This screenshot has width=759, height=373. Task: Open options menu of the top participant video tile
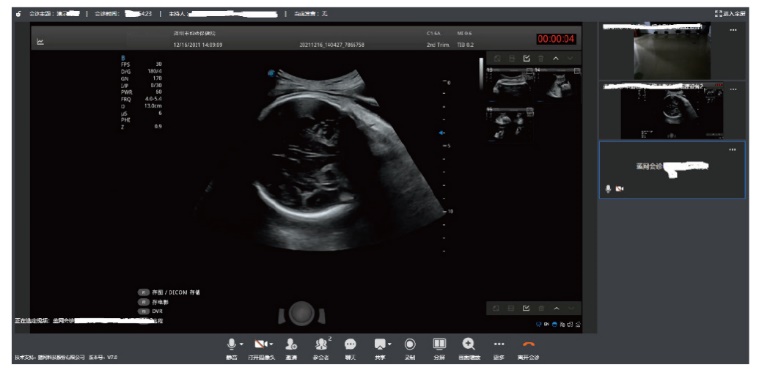click(733, 30)
